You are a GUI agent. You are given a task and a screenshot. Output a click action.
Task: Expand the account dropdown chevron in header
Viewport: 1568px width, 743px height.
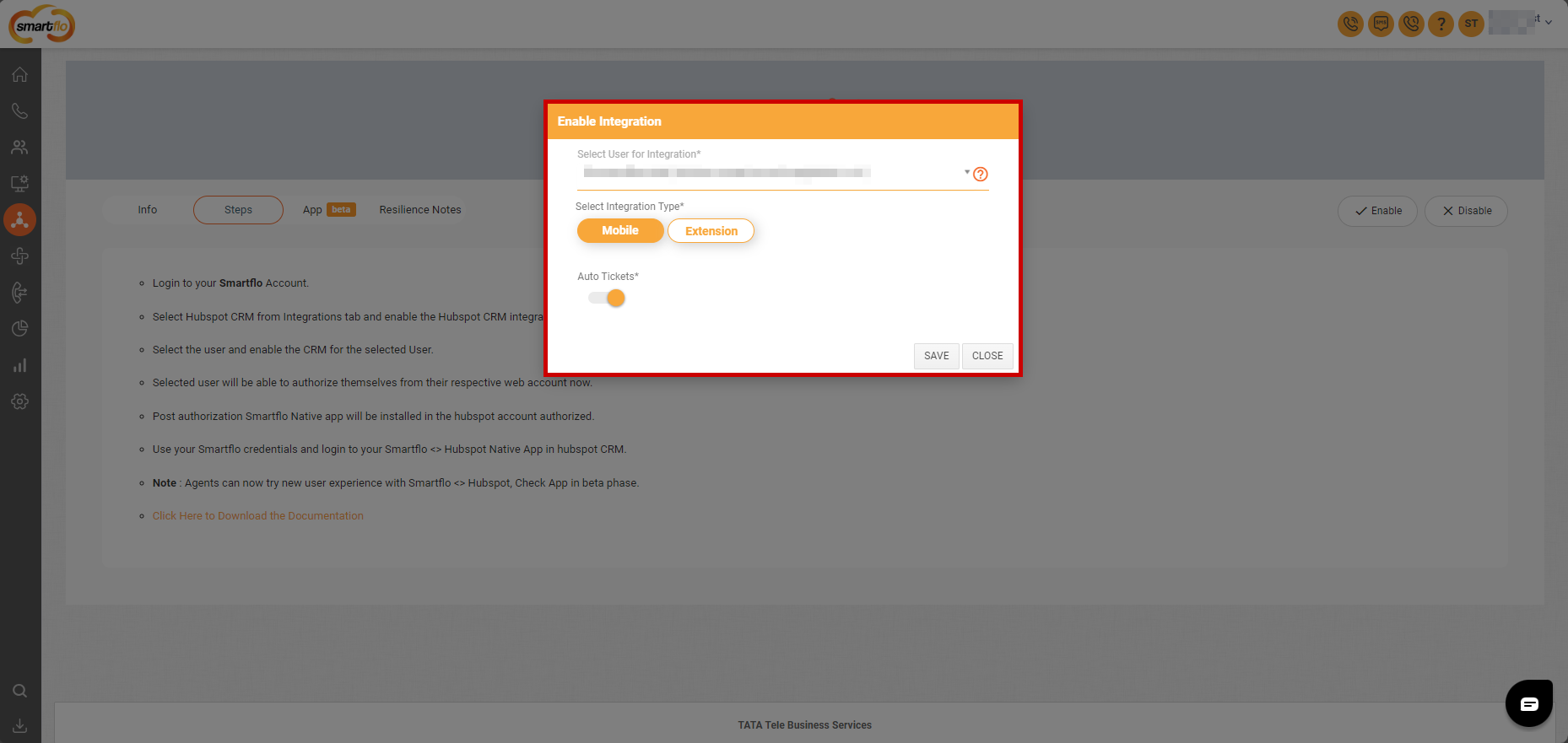tap(1549, 23)
